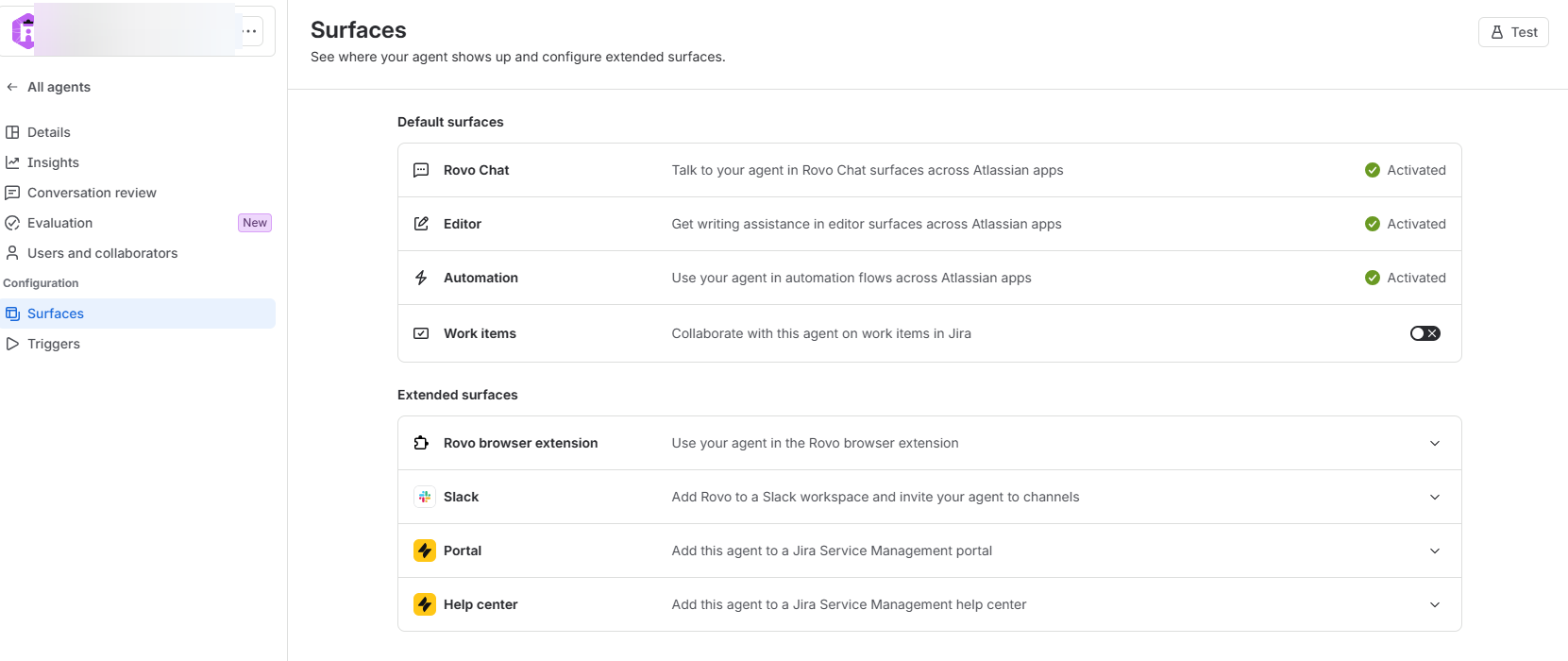Click the back arrow beside All agents
1568x661 pixels.
click(12, 87)
